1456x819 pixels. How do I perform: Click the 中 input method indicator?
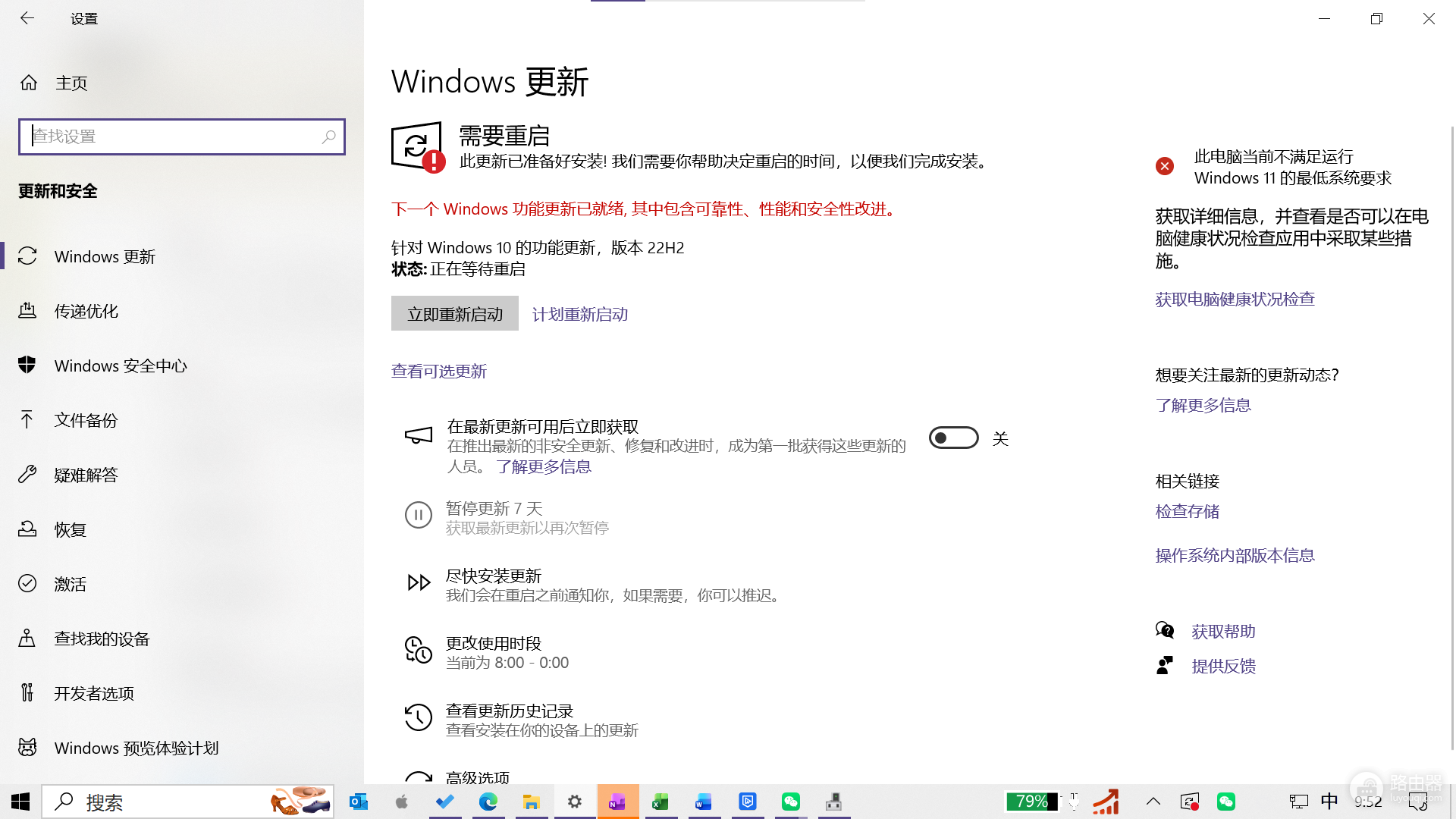[x=1329, y=802]
